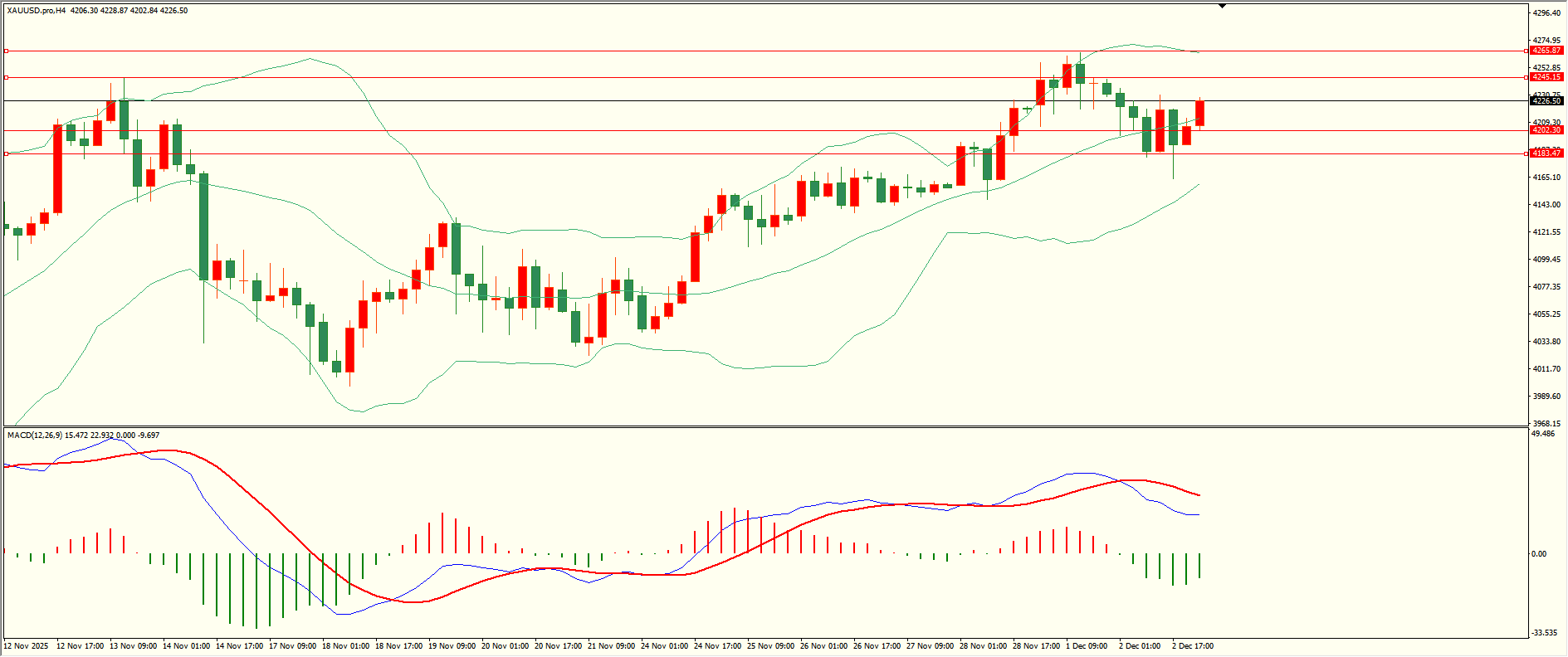The height and width of the screenshot is (657, 1568).
Task: Click the 12 Nov 2025 date label
Action: coord(26,645)
